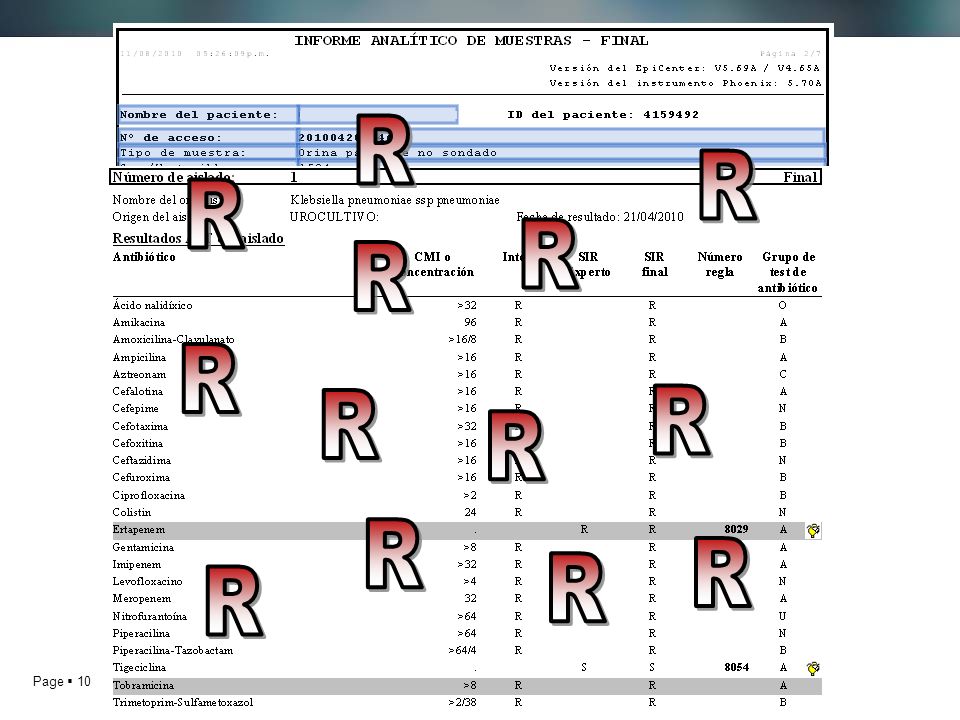Click patient ID value 4159492
This screenshot has height=720, width=960.
[670, 114]
